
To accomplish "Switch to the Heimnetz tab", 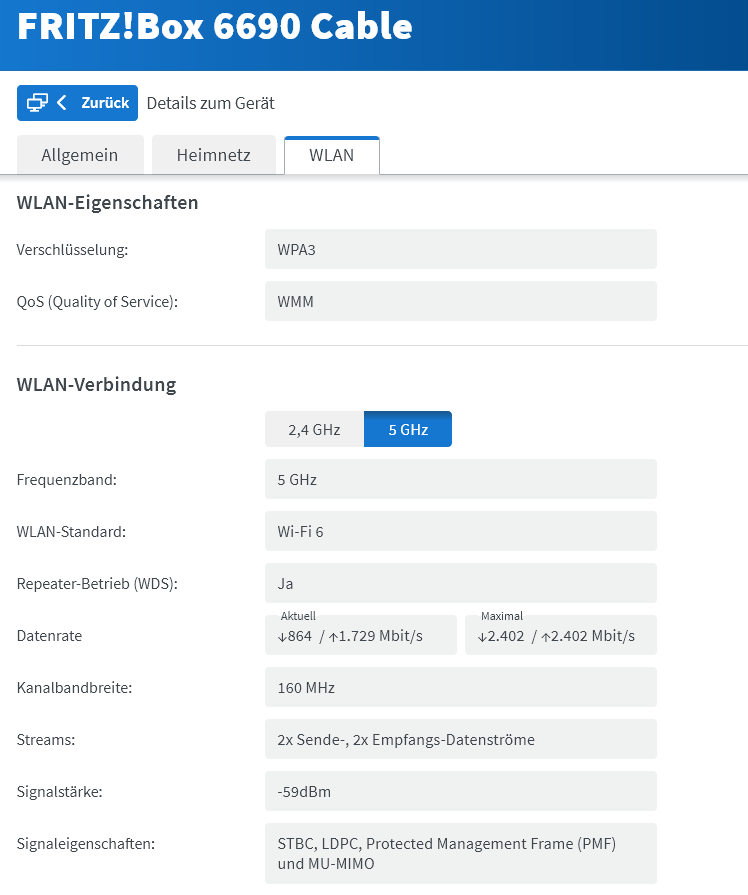I will [x=213, y=155].
